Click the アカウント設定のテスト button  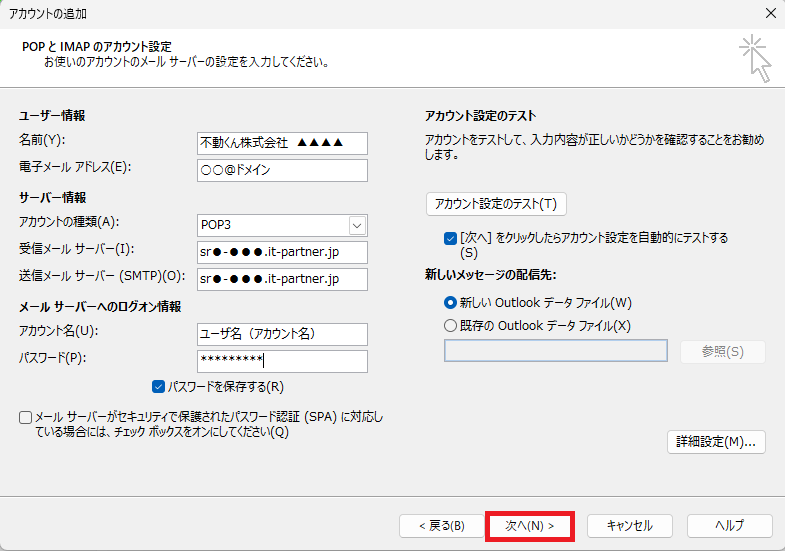(x=496, y=204)
